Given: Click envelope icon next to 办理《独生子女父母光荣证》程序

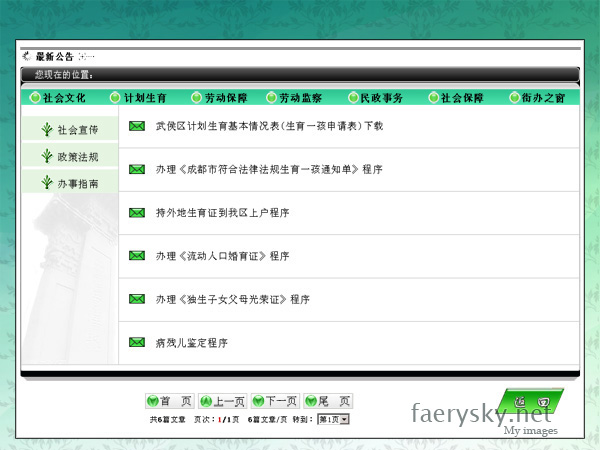Looking at the screenshot, I should 137,299.
